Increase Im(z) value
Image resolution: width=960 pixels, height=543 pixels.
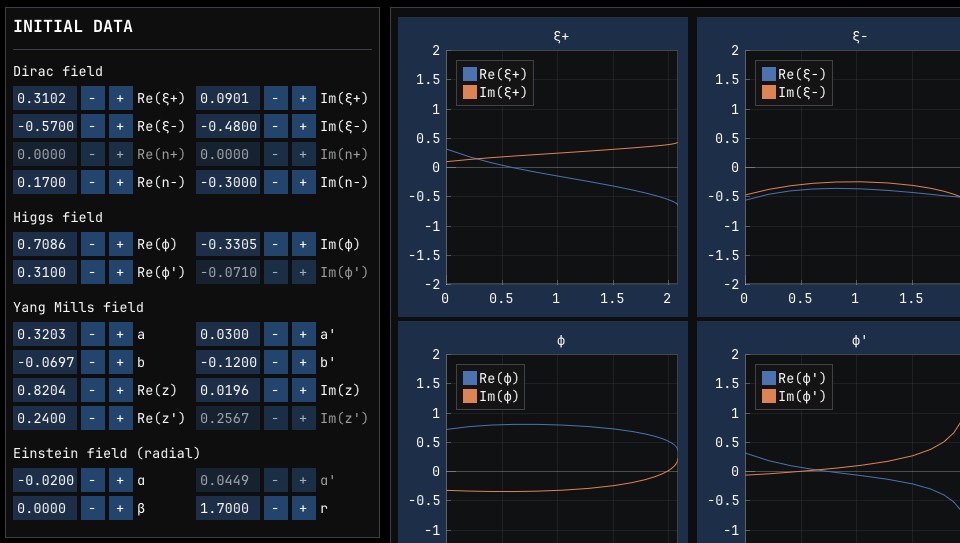tap(304, 390)
